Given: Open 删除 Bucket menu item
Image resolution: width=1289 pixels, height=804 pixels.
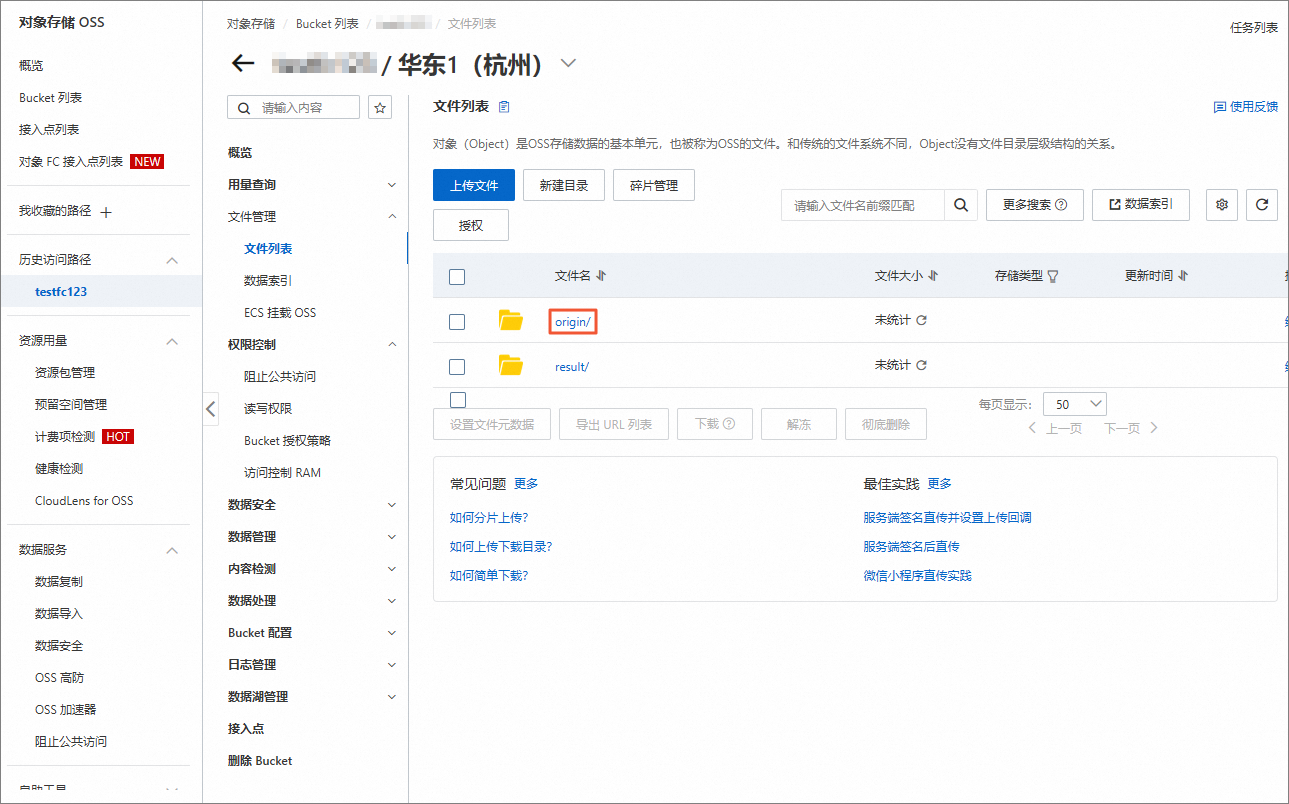Looking at the screenshot, I should point(260,761).
